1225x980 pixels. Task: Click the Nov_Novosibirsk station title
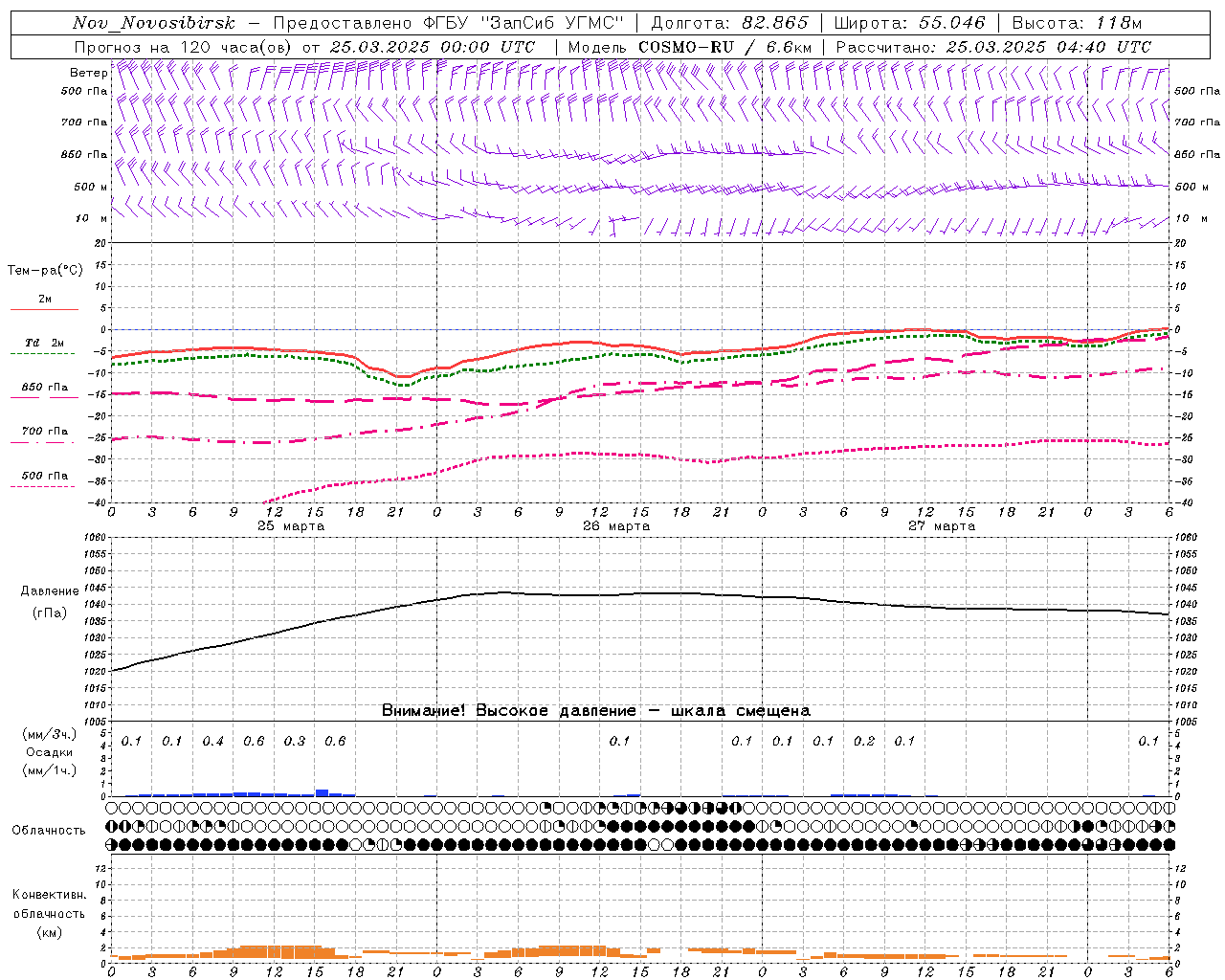click(153, 23)
